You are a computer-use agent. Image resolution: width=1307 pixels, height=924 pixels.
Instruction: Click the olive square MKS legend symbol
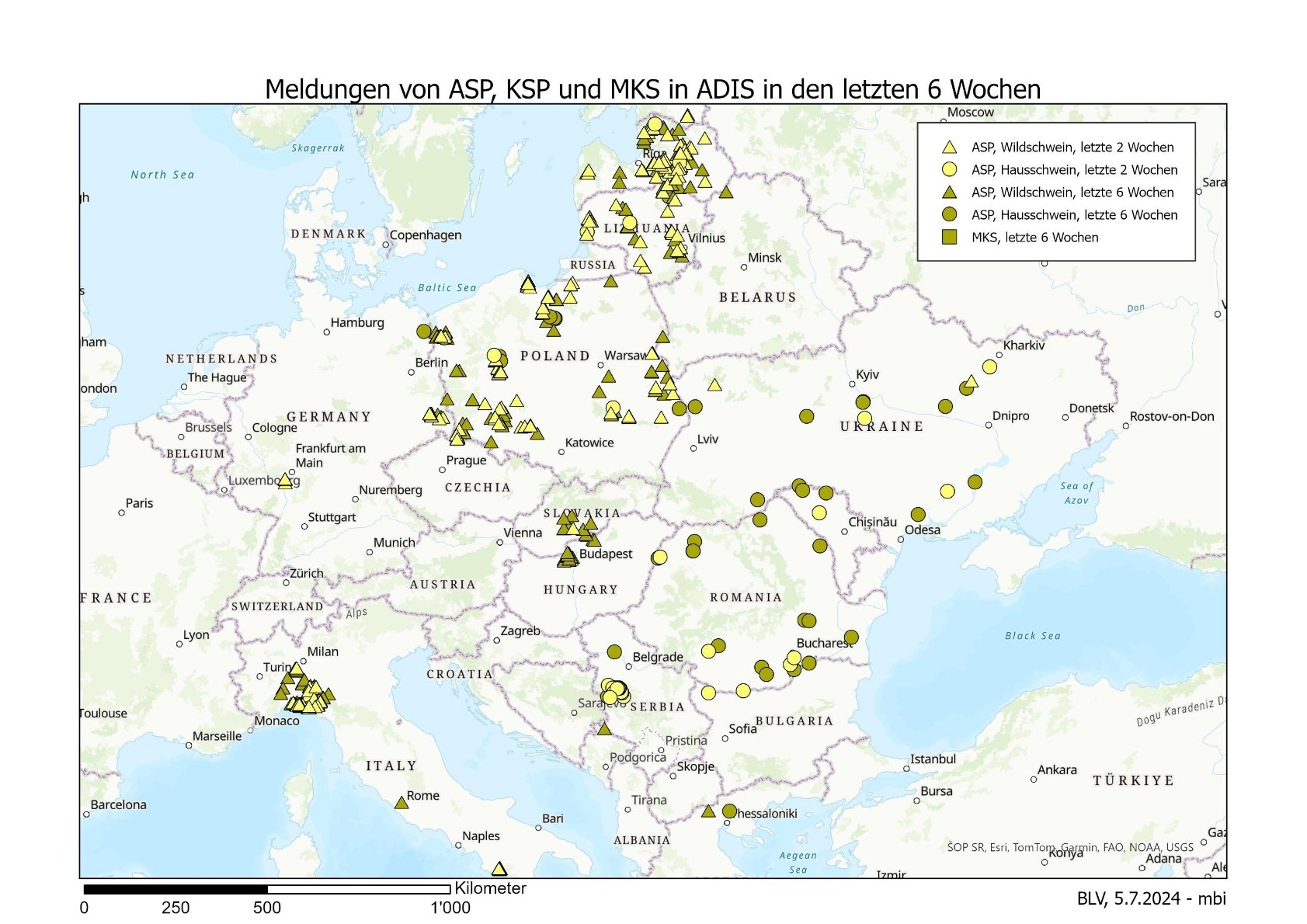coord(949,237)
